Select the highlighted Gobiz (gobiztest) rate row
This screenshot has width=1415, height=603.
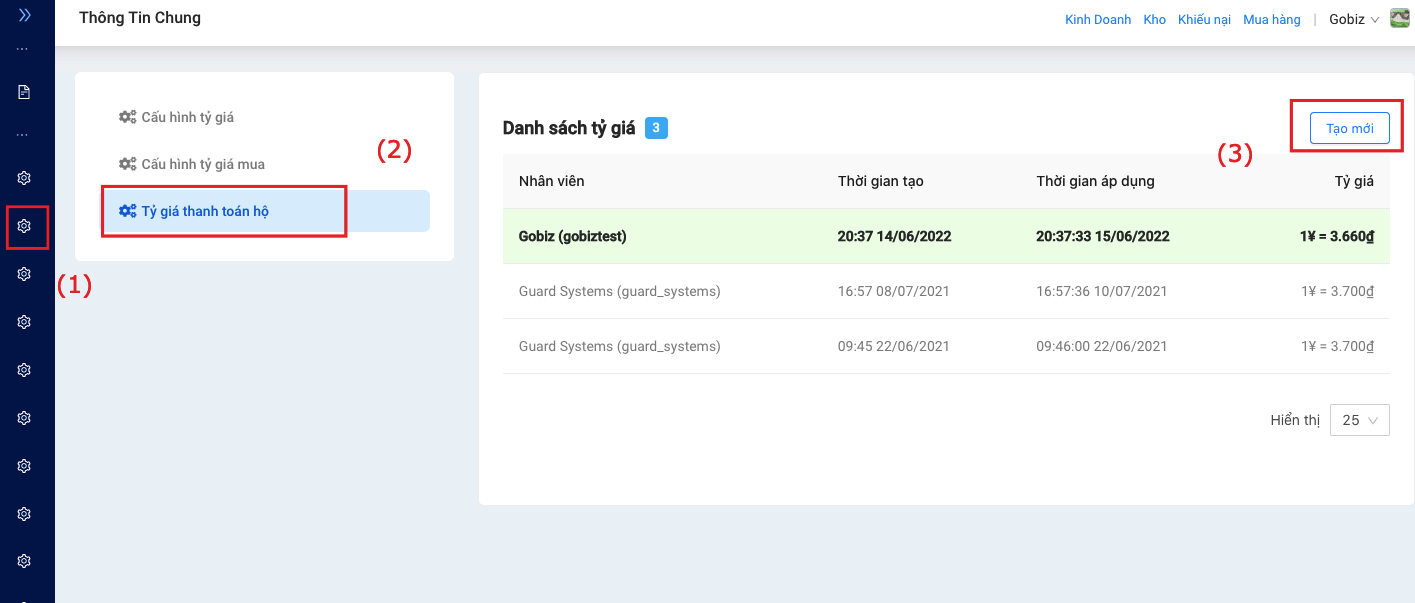pyautogui.click(x=945, y=236)
